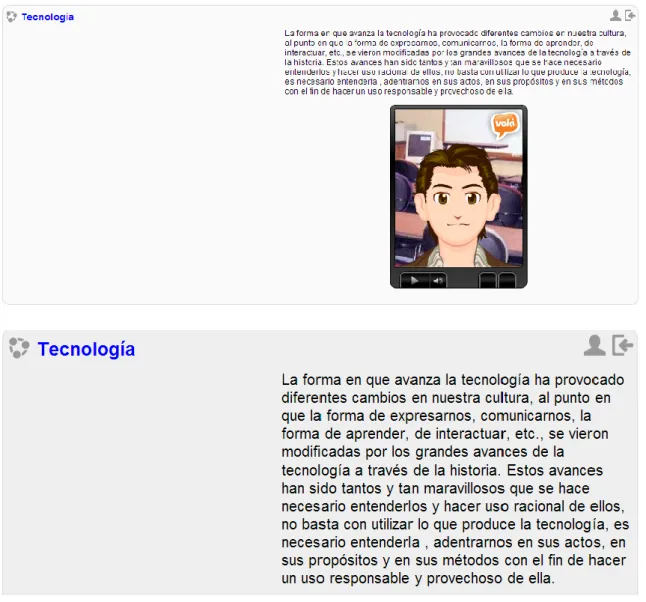Screen dimensions: 646x602
Task: Click the small paragraph starting 'La forma en que avanza'
Action: click(x=457, y=62)
